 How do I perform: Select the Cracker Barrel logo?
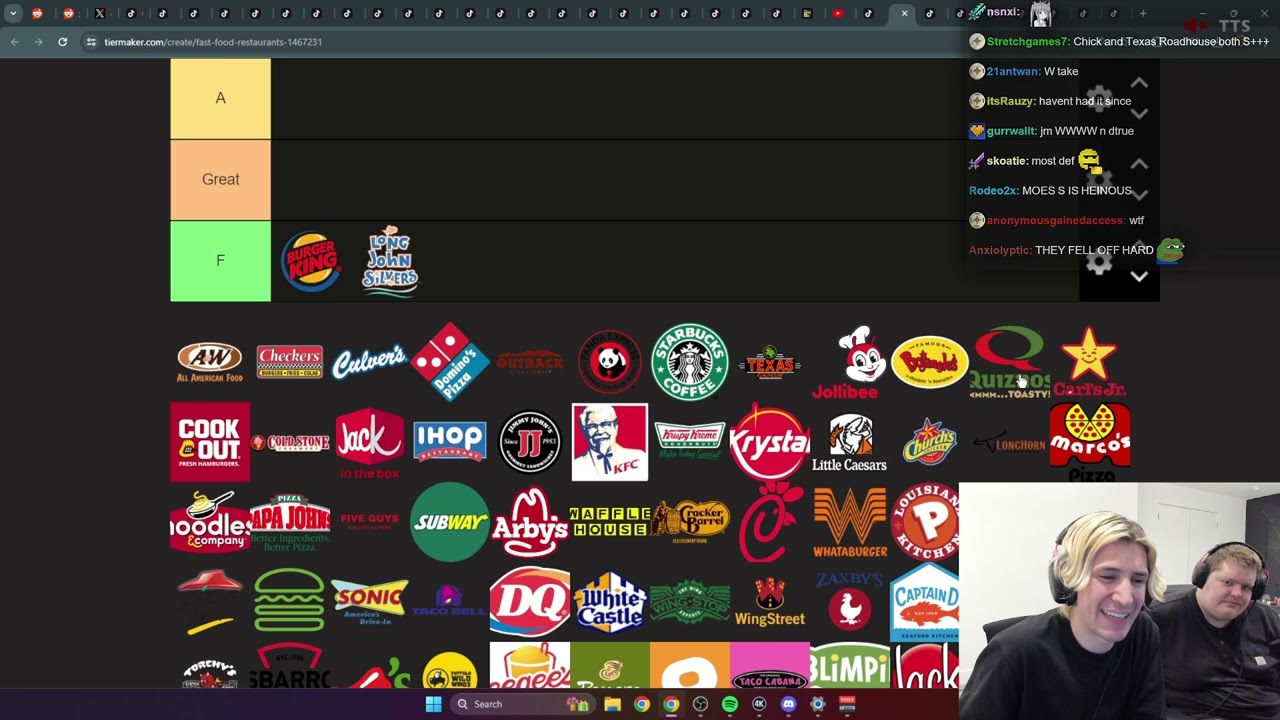[x=690, y=522]
